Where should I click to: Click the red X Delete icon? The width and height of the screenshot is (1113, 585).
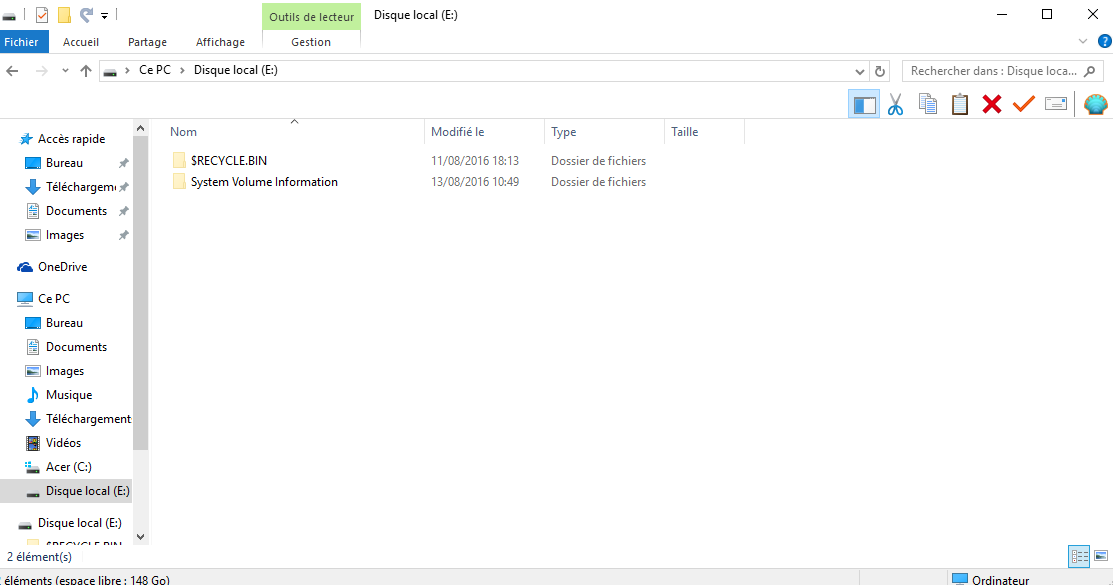(x=992, y=104)
